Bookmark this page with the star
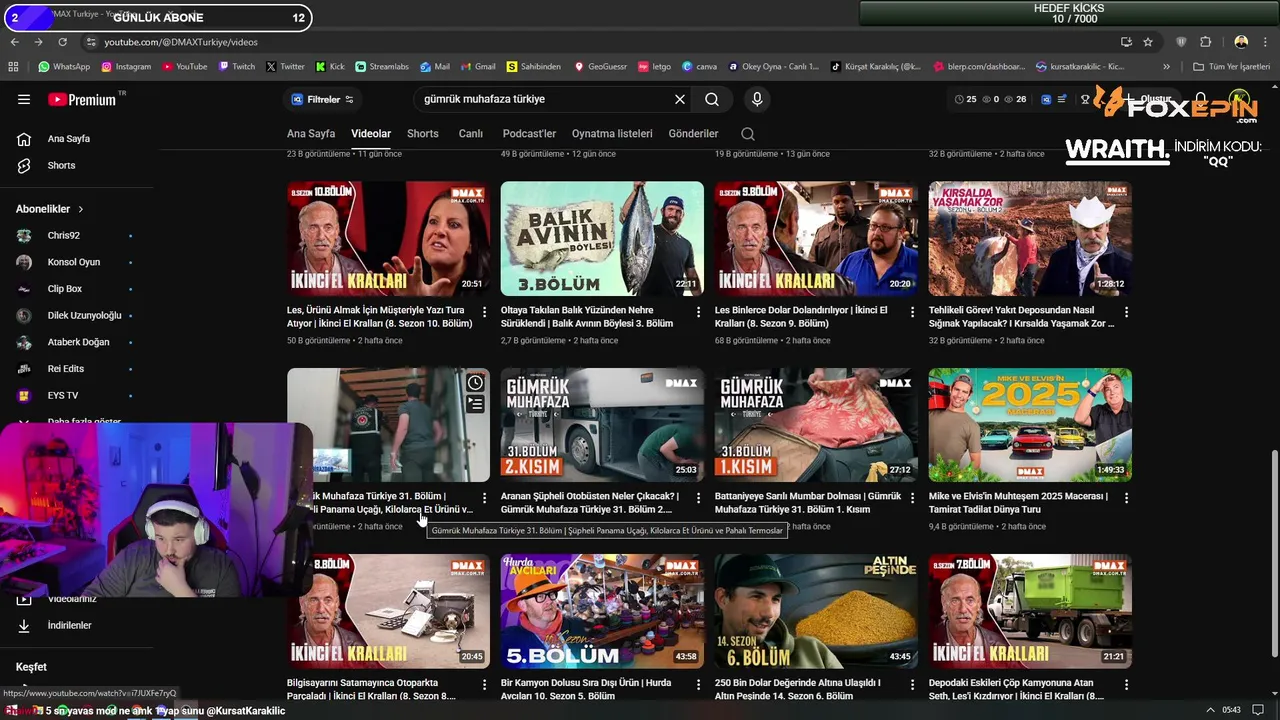Viewport: 1280px width, 720px height. [x=1148, y=42]
